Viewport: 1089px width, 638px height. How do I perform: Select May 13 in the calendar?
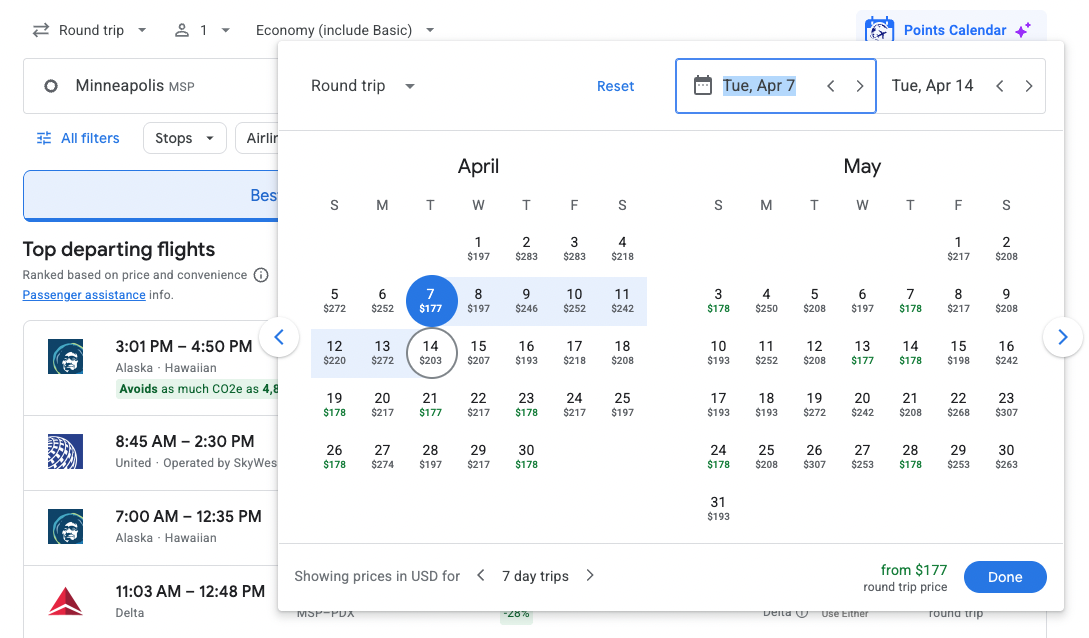coord(862,354)
